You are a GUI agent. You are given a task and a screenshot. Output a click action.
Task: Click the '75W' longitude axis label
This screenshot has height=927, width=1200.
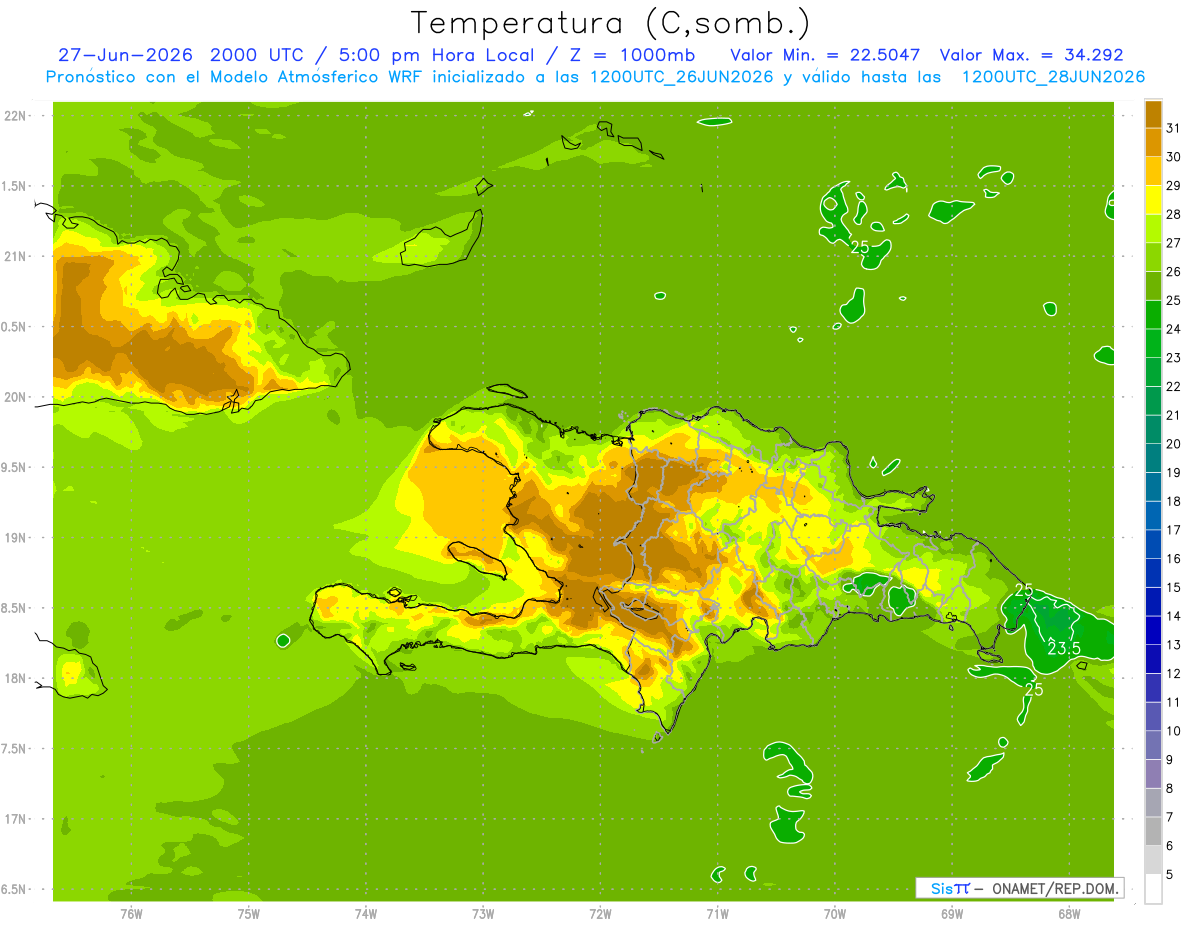[x=249, y=914]
